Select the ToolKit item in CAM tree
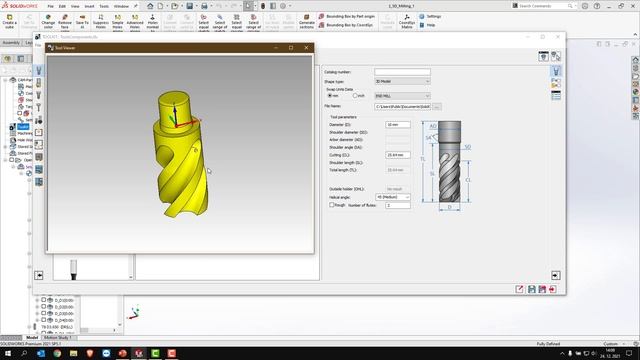Image resolution: width=640 pixels, height=360 pixels. point(23,127)
